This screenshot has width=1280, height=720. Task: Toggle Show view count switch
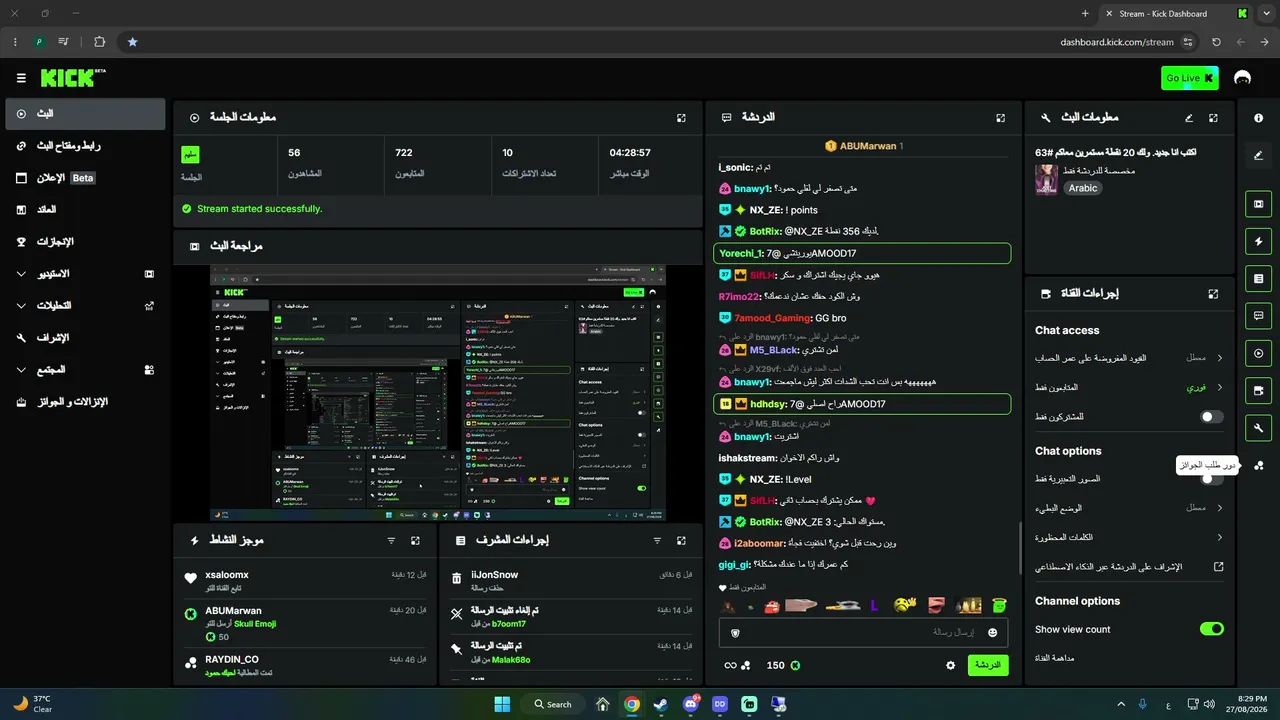(1211, 629)
